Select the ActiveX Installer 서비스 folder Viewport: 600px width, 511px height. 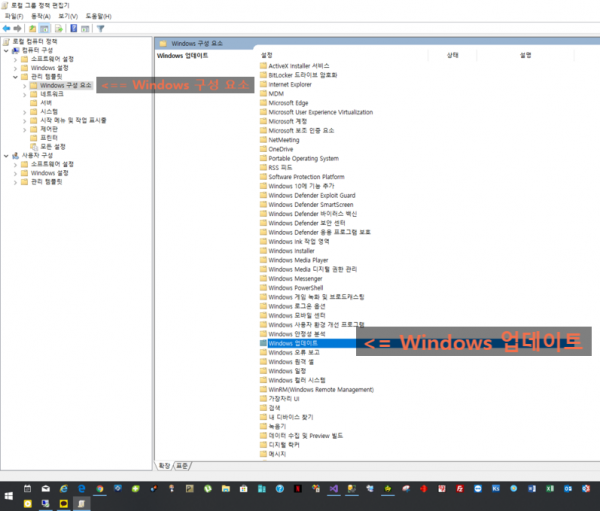click(x=298, y=66)
